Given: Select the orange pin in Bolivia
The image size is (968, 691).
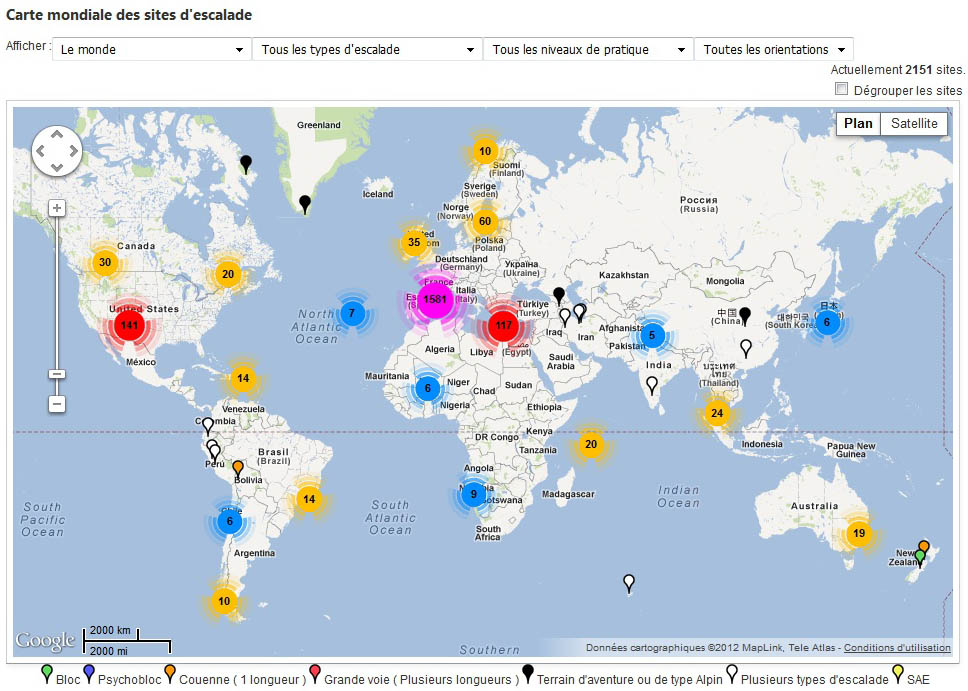Looking at the screenshot, I should (x=238, y=469).
